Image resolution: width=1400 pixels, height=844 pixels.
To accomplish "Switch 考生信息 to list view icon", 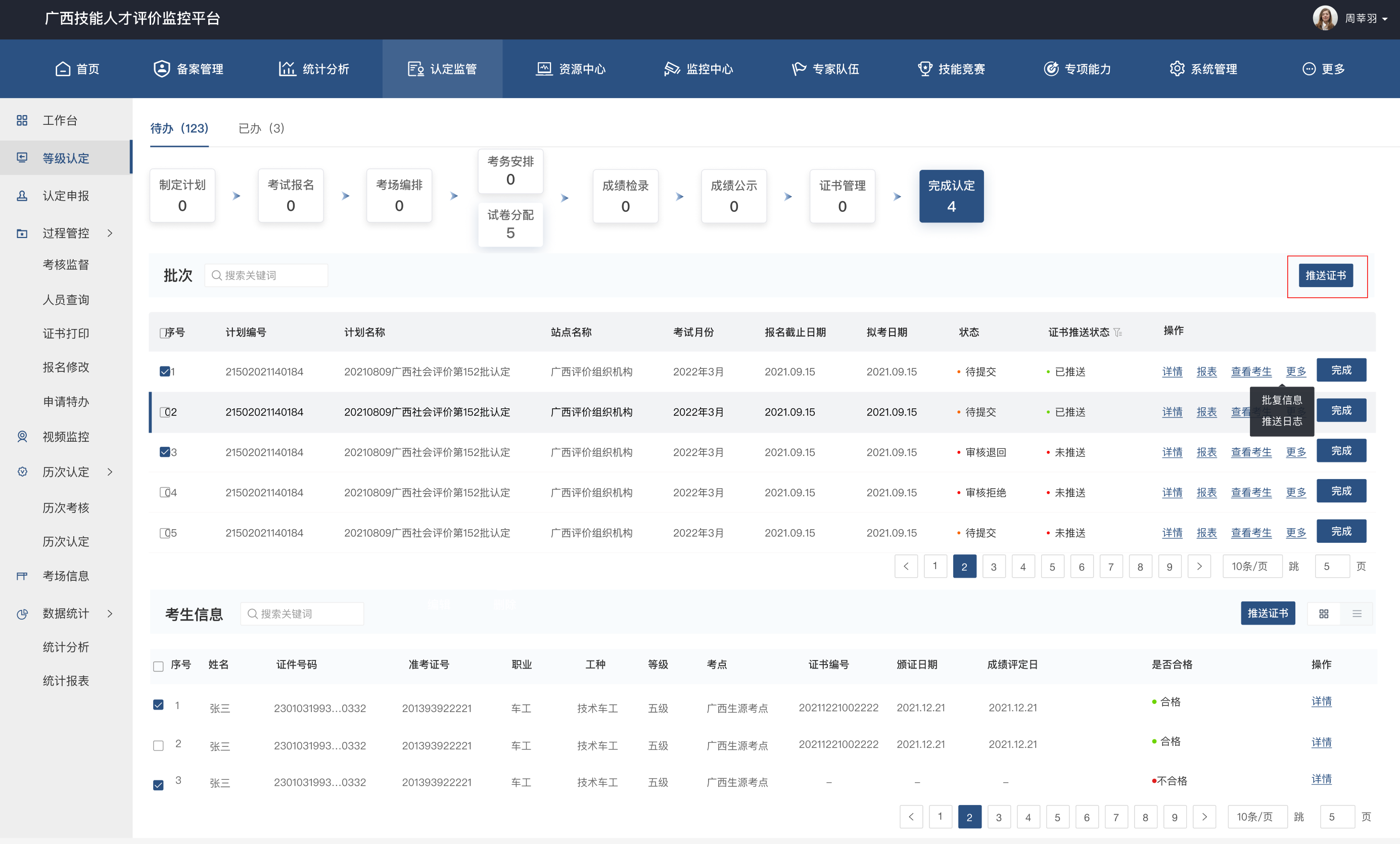I will [x=1357, y=614].
